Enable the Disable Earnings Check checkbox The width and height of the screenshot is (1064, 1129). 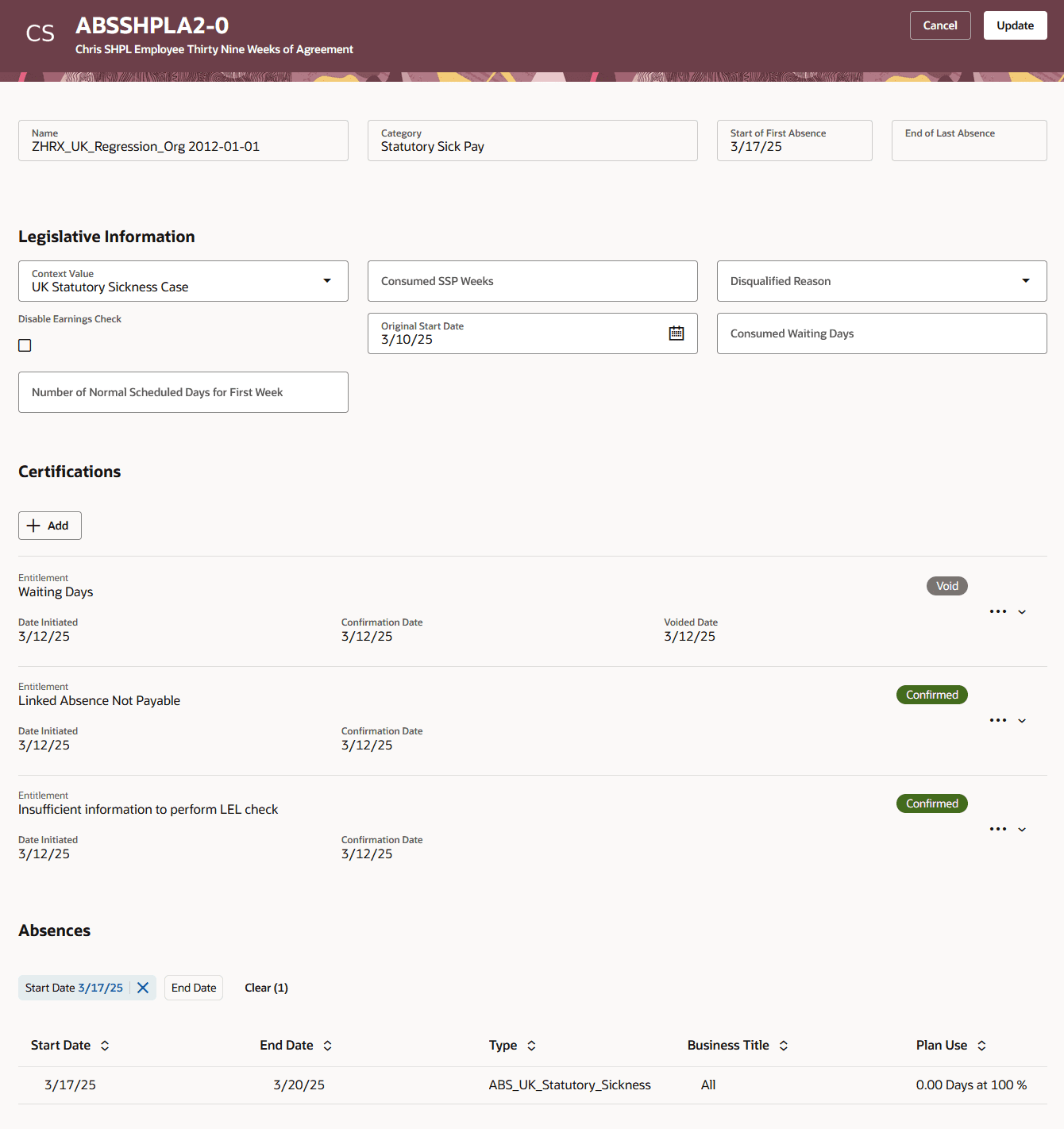click(x=25, y=345)
